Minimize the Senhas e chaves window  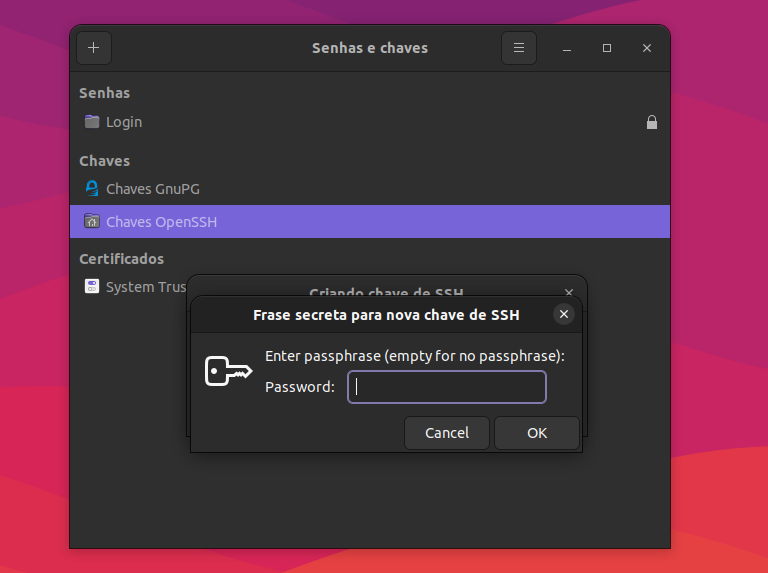click(567, 48)
